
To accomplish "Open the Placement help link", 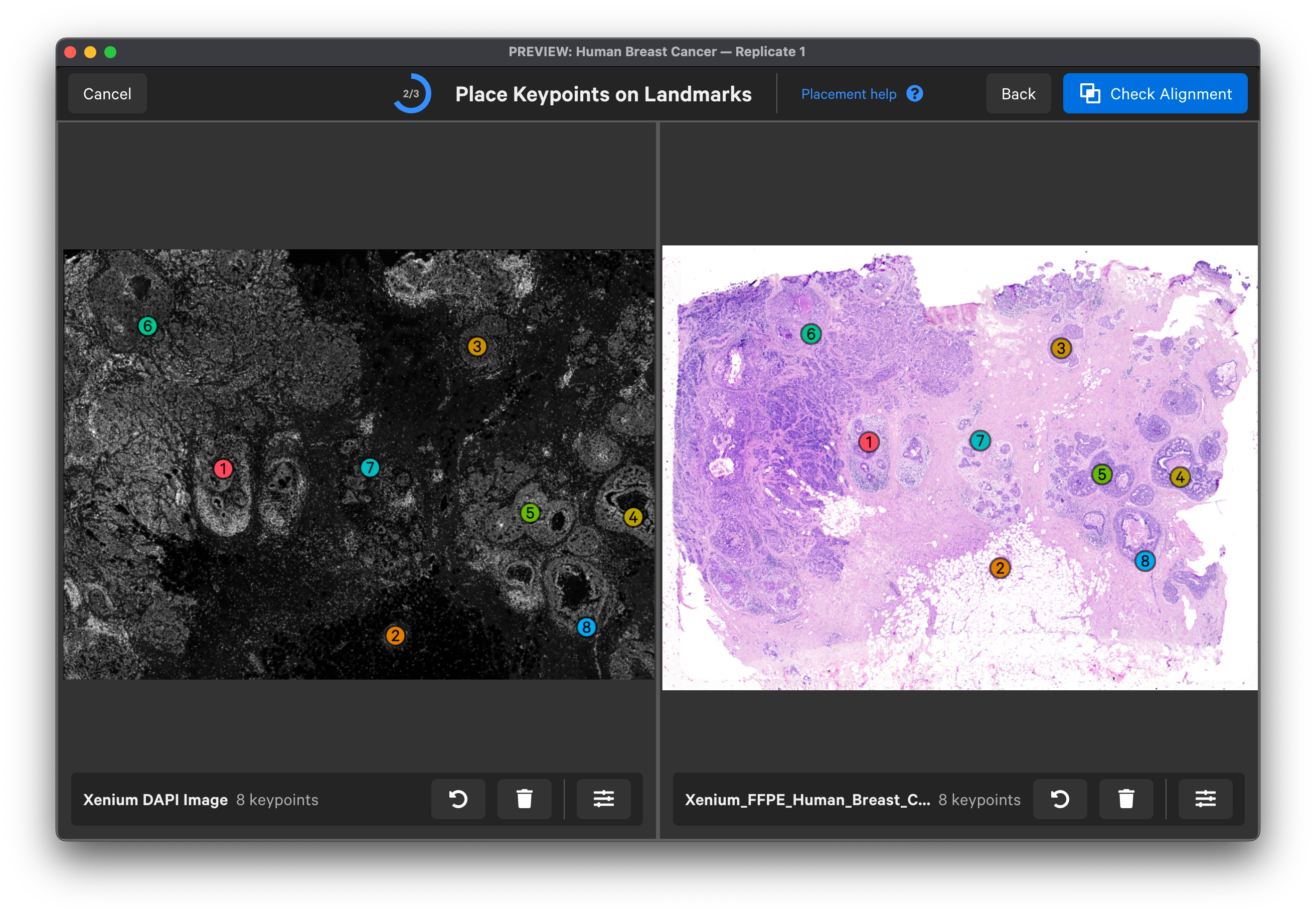I will tap(848, 94).
